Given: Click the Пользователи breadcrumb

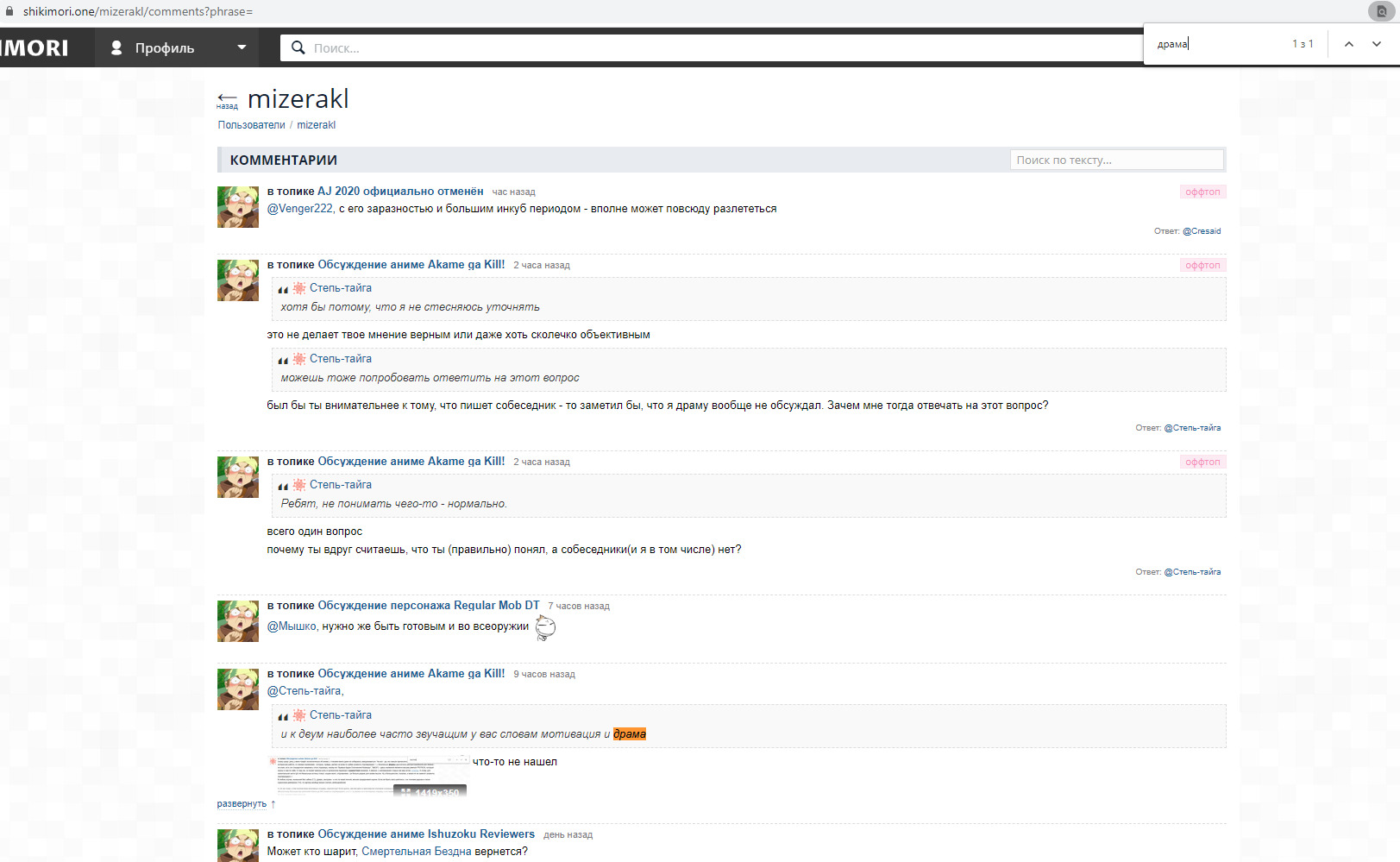Looking at the screenshot, I should (251, 125).
